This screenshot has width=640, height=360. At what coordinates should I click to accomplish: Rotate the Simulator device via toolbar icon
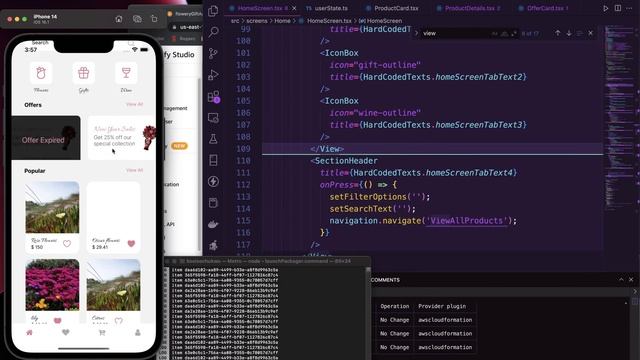pyautogui.click(x=154, y=19)
